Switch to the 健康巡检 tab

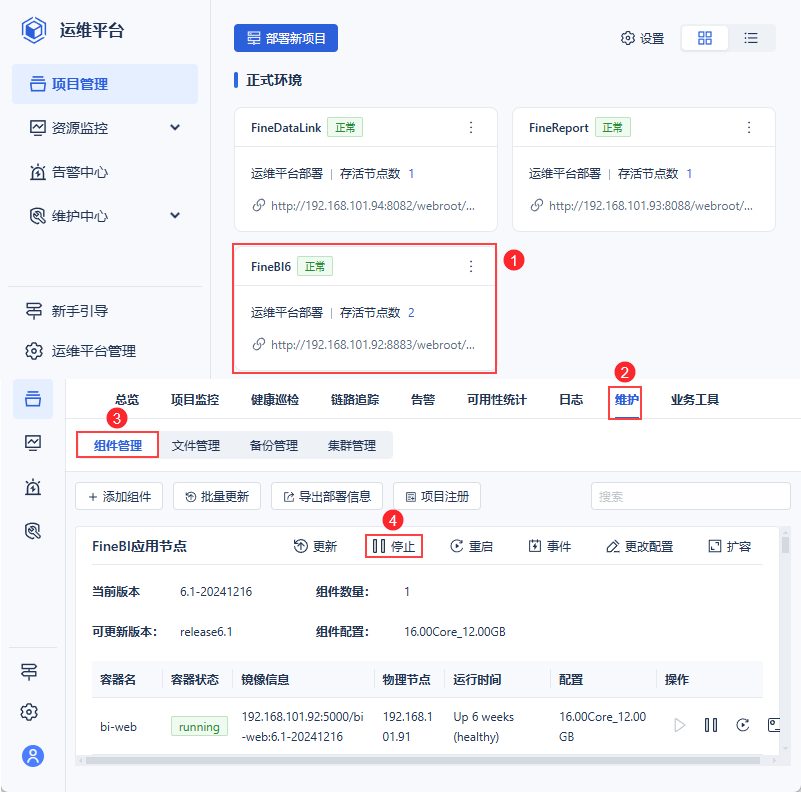[275, 400]
